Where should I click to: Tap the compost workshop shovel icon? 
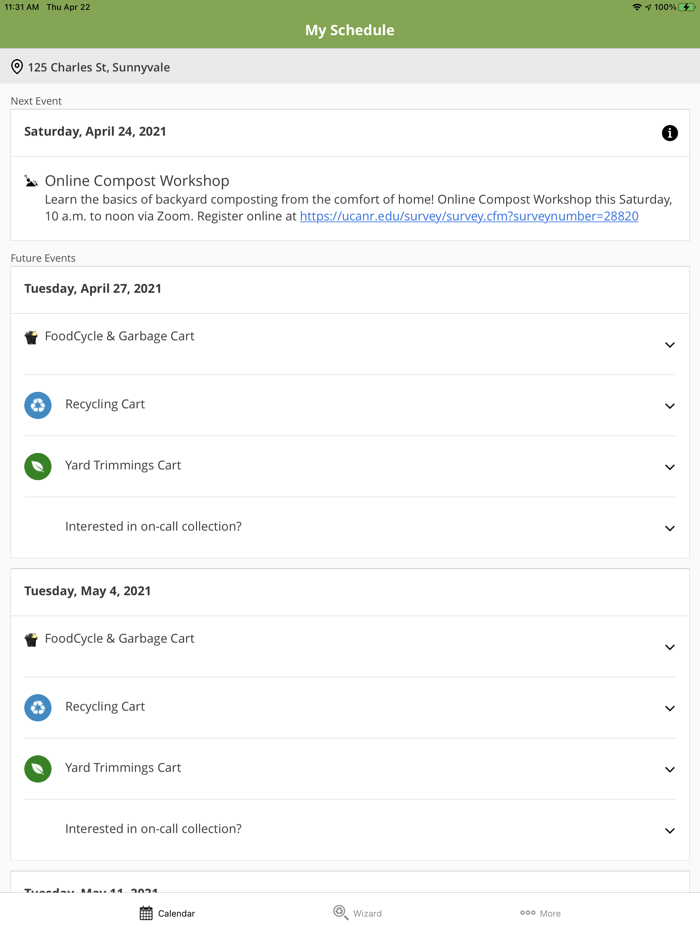pyautogui.click(x=31, y=181)
